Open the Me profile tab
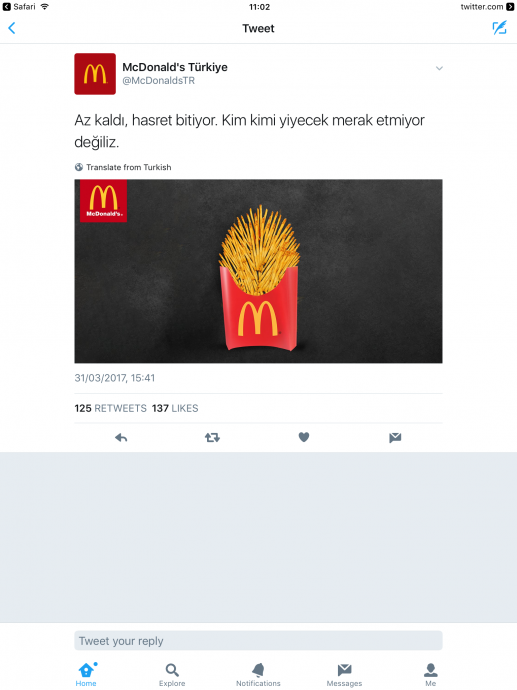The height and width of the screenshot is (690, 517). coord(431,675)
